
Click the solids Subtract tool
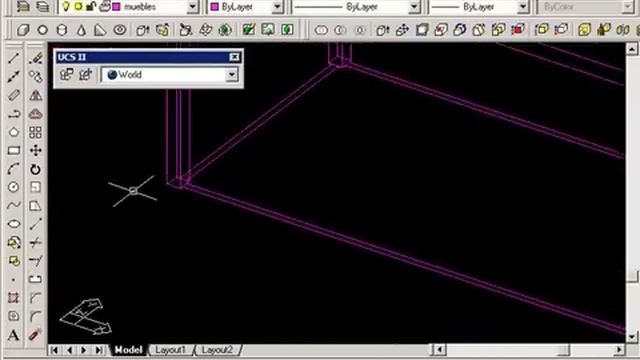click(x=340, y=30)
